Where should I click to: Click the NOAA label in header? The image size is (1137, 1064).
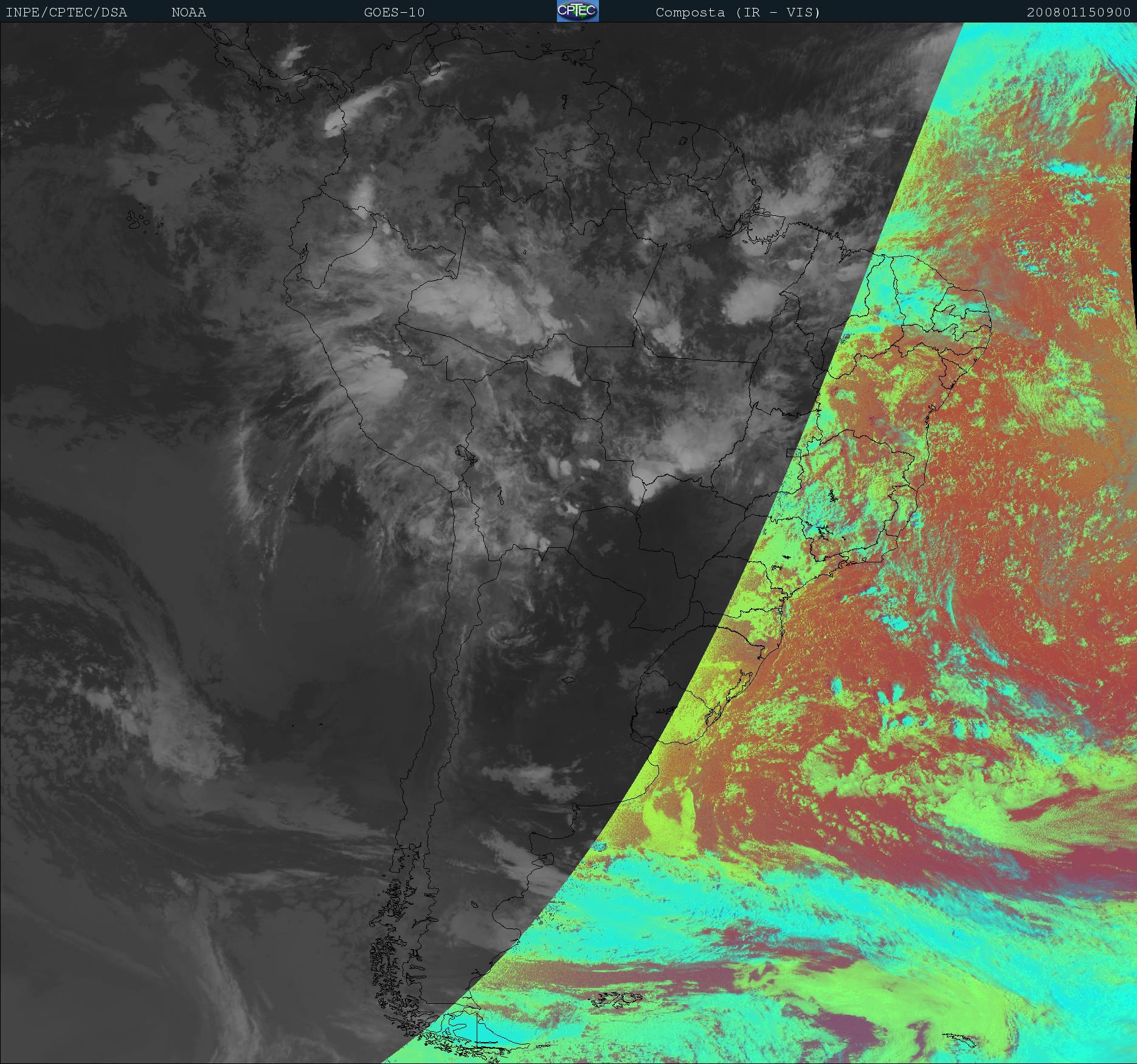pos(188,12)
